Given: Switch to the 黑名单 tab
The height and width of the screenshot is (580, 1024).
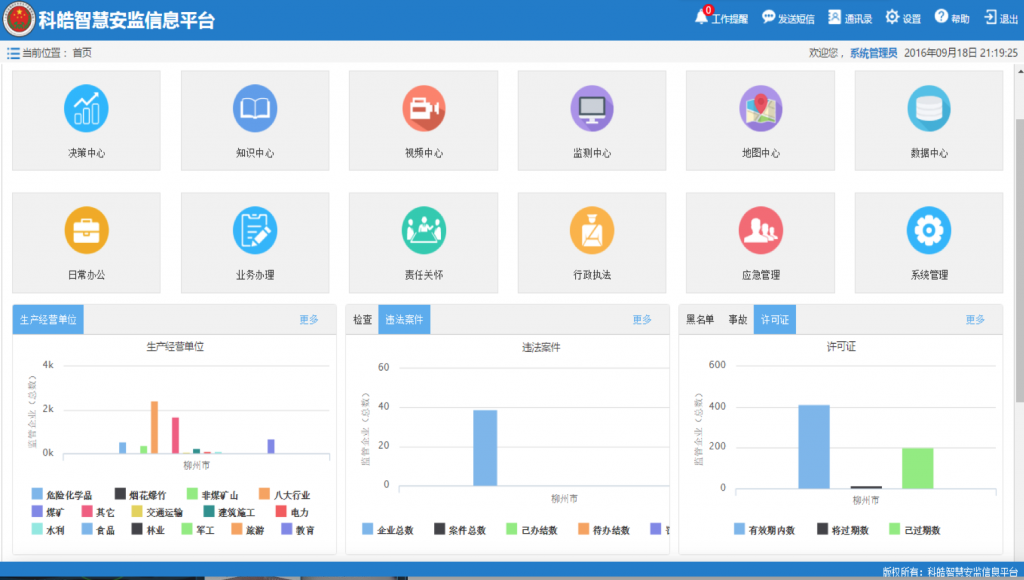Looking at the screenshot, I should pyautogui.click(x=700, y=320).
